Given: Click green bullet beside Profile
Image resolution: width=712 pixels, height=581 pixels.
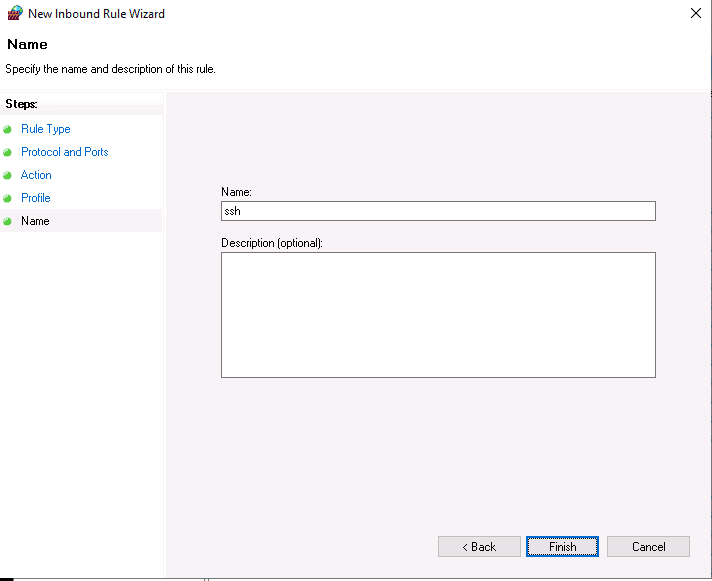Looking at the screenshot, I should click(x=7, y=198).
